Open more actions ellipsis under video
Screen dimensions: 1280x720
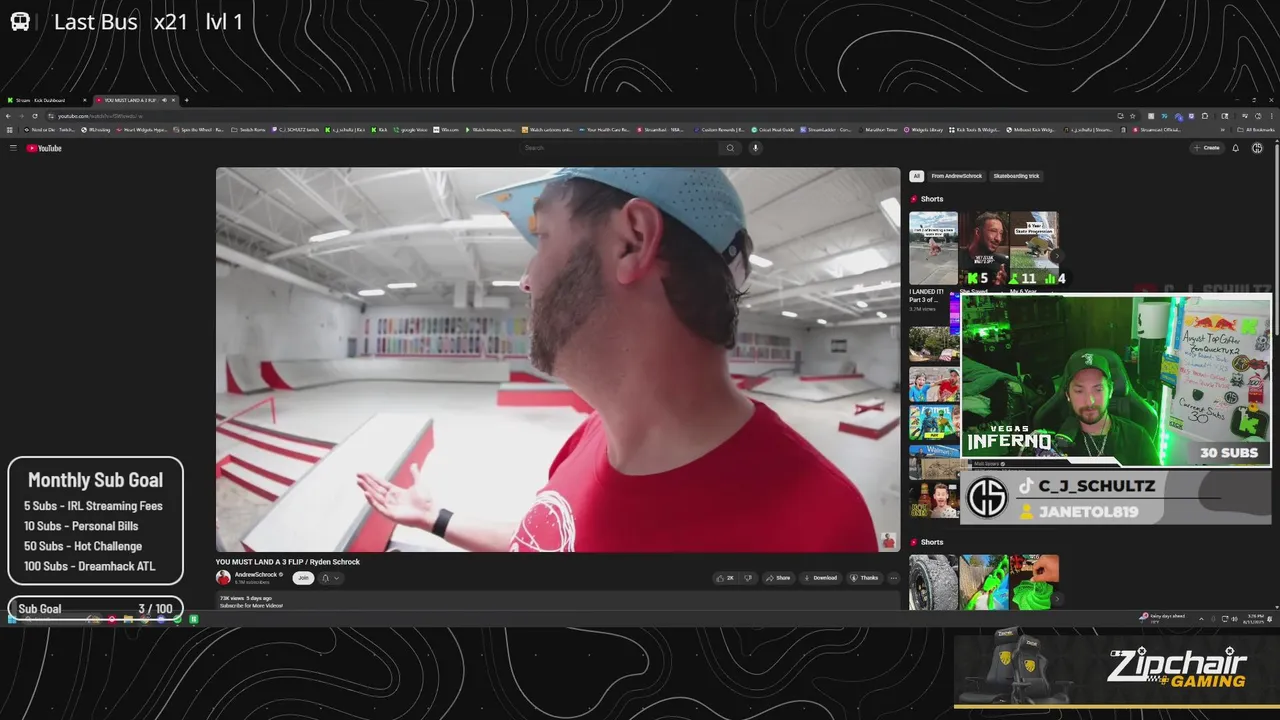point(893,578)
